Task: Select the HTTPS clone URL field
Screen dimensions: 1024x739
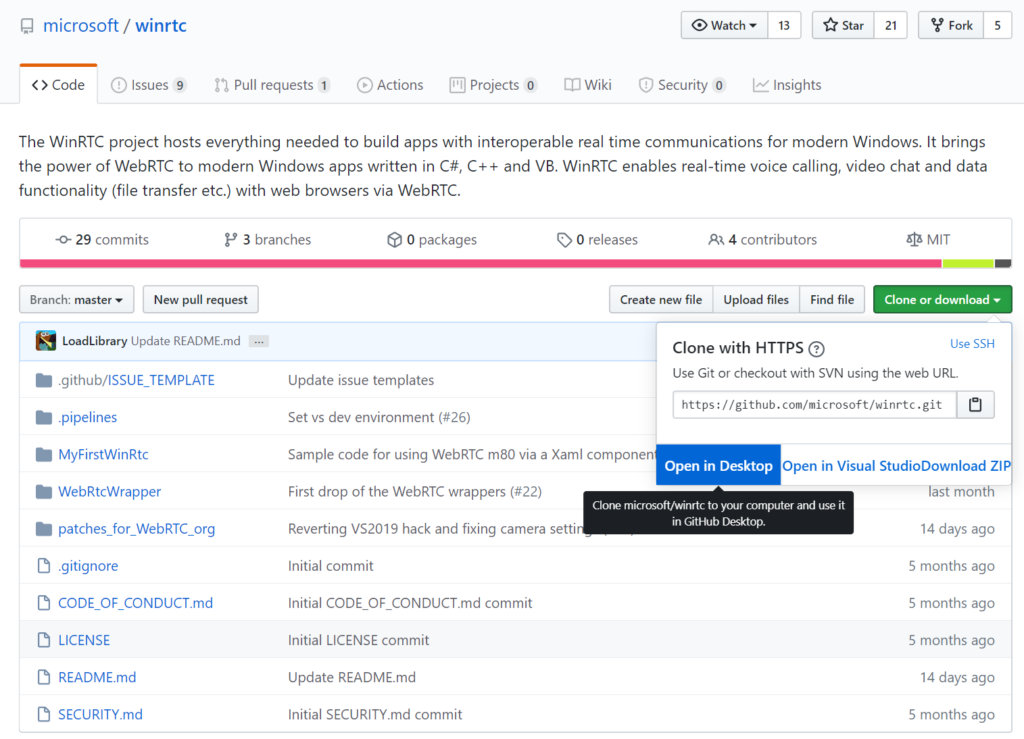Action: coord(814,405)
